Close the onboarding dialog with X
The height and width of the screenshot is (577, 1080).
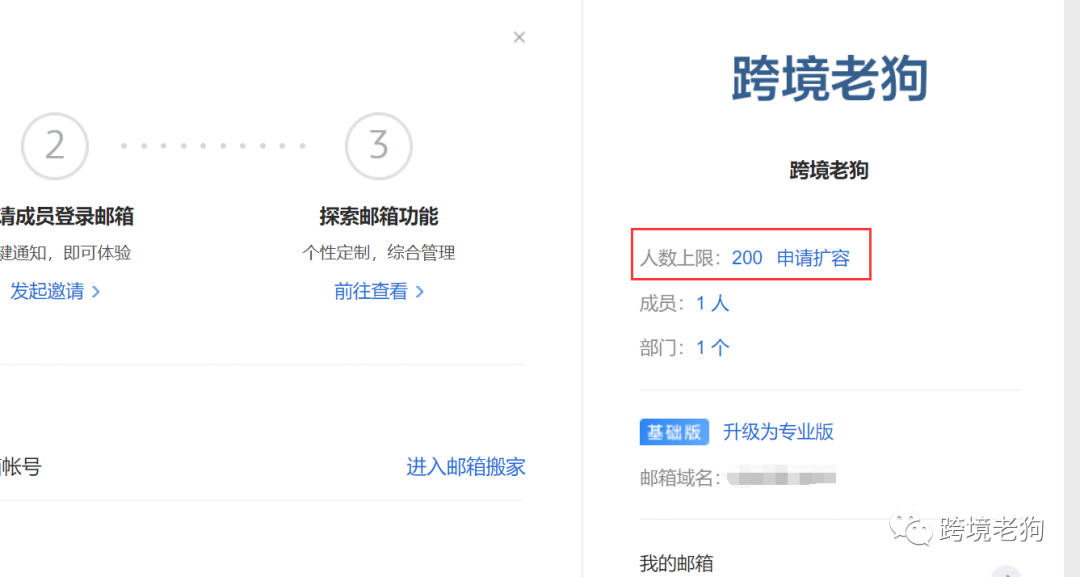(x=519, y=37)
